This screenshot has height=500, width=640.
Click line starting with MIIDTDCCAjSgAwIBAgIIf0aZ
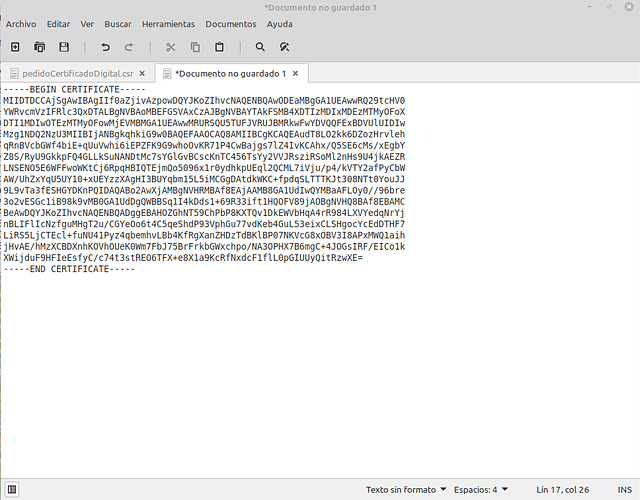204,101
